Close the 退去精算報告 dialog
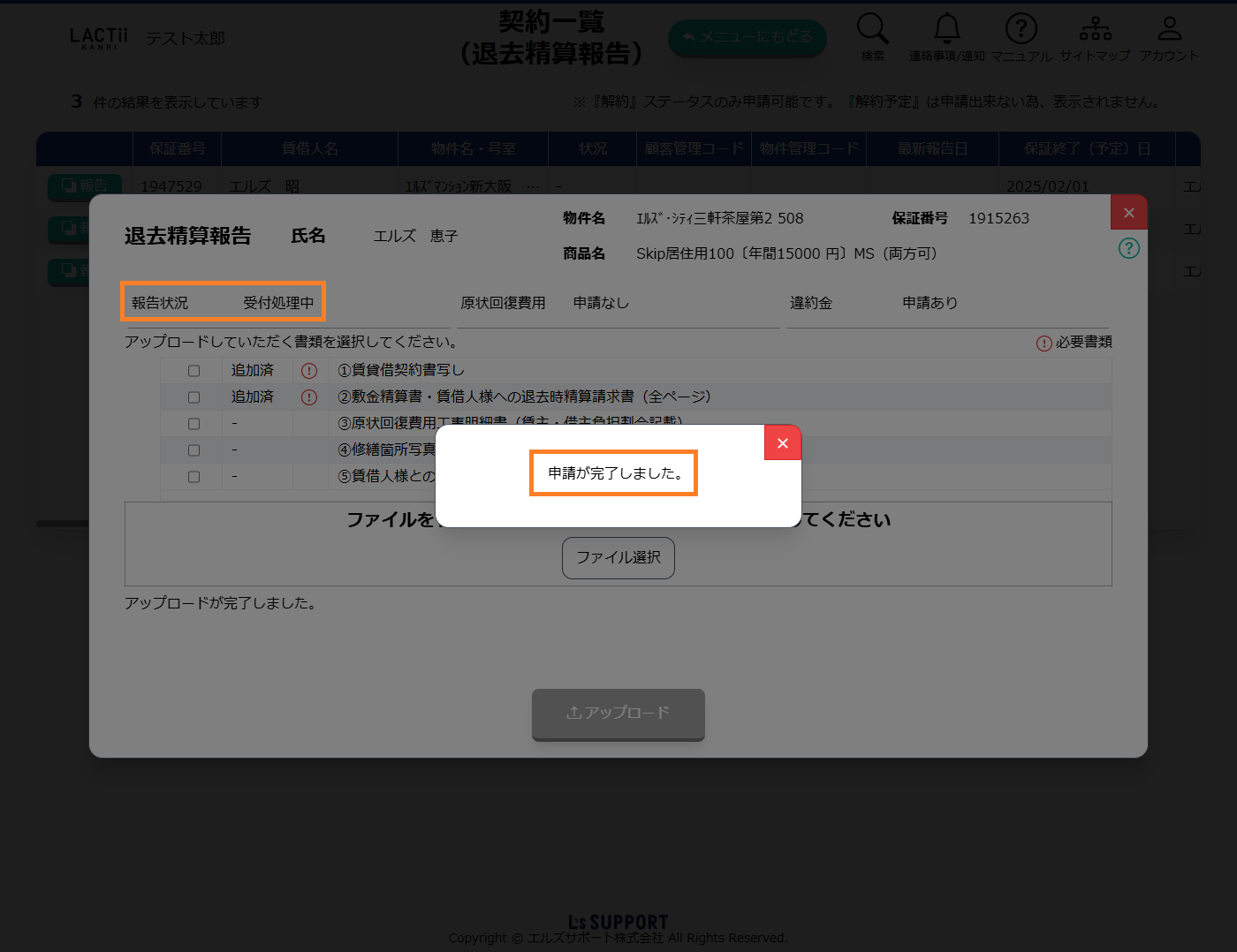Viewport: 1237px width, 952px height. click(1128, 213)
